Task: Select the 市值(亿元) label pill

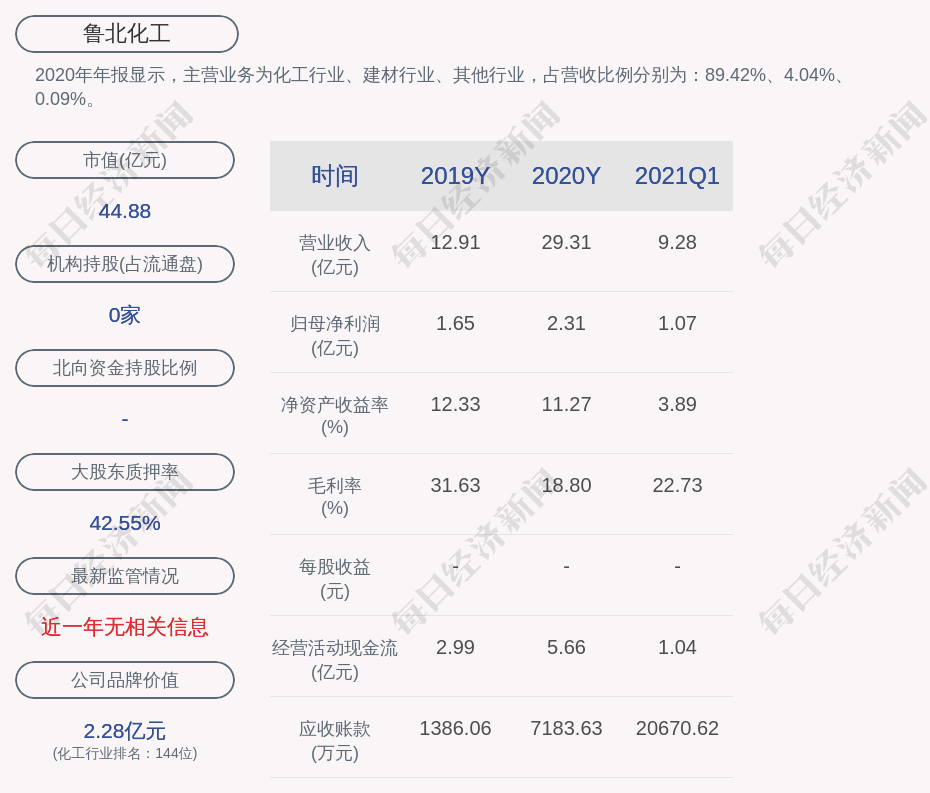Action: click(x=125, y=160)
